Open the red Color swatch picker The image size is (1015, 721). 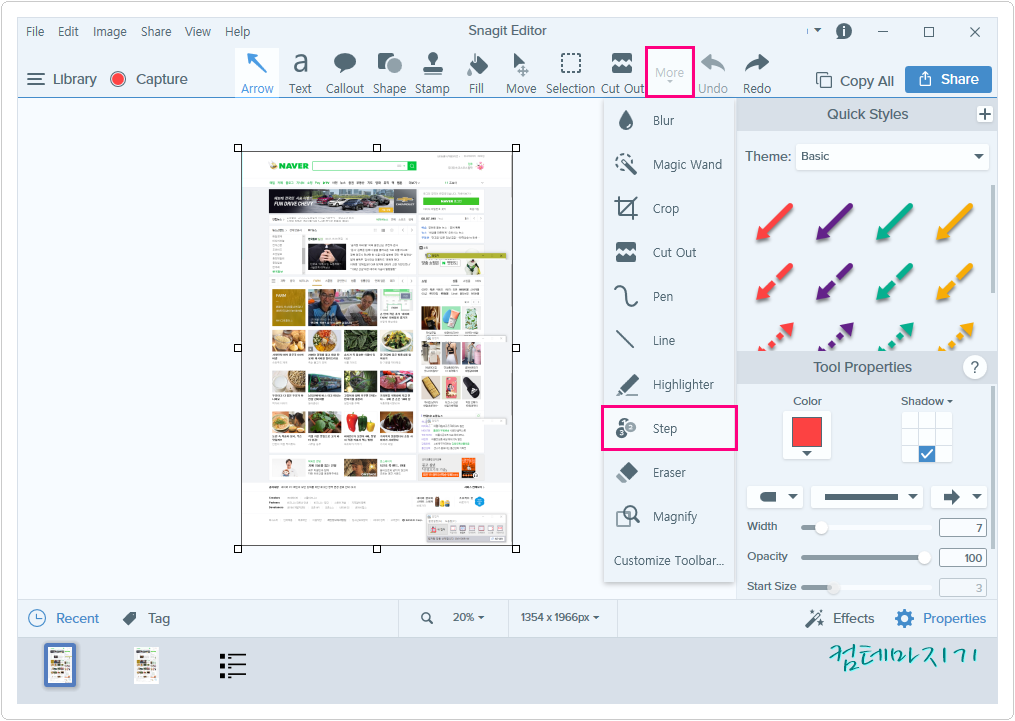[x=807, y=436]
